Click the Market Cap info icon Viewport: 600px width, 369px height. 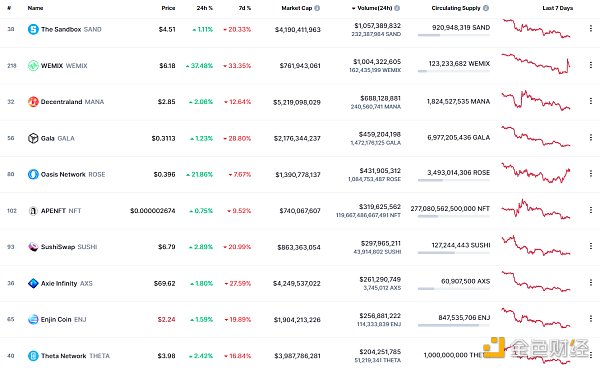click(317, 8)
